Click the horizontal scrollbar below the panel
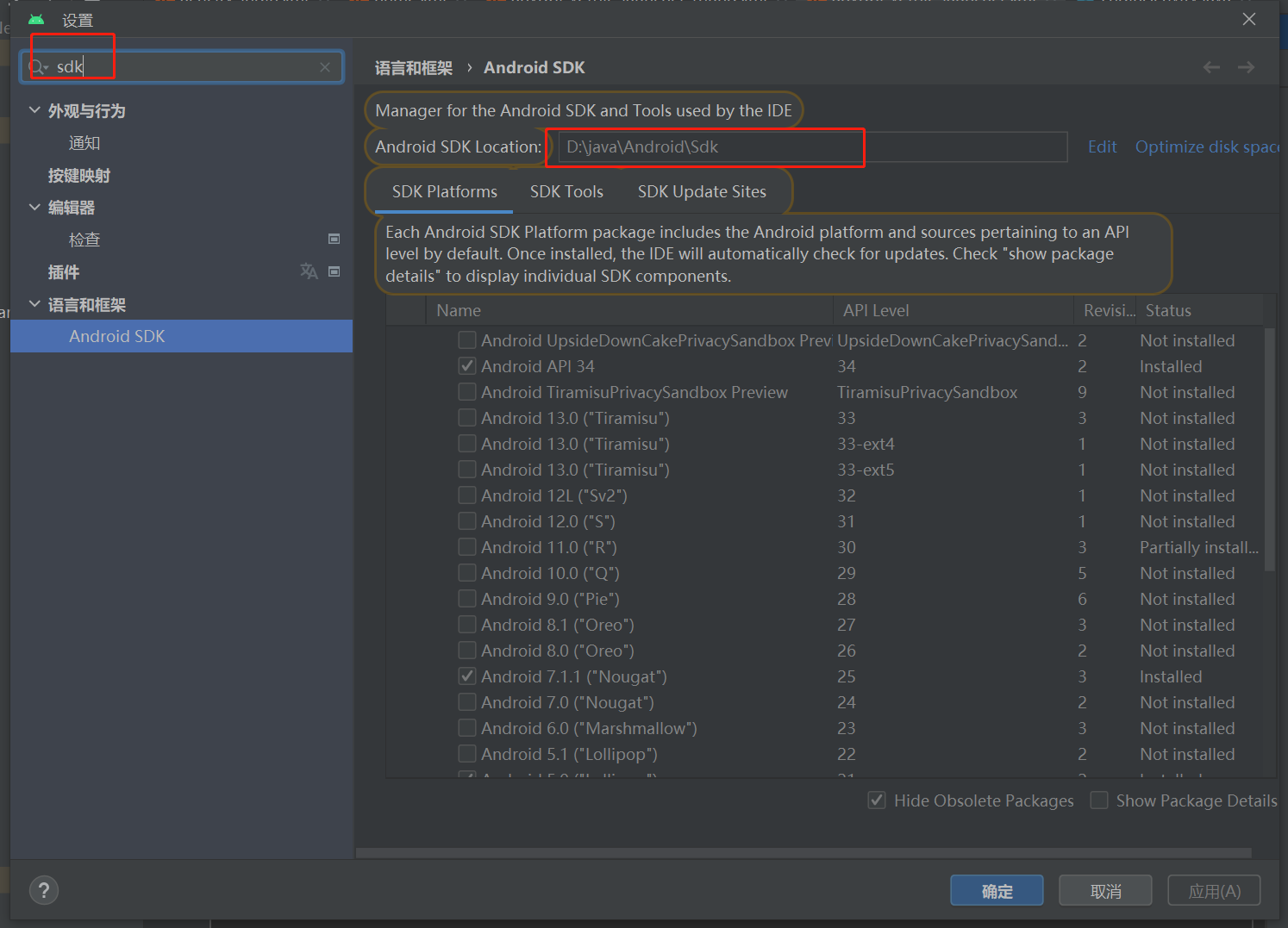Viewport: 1288px width, 928px height. (803, 853)
